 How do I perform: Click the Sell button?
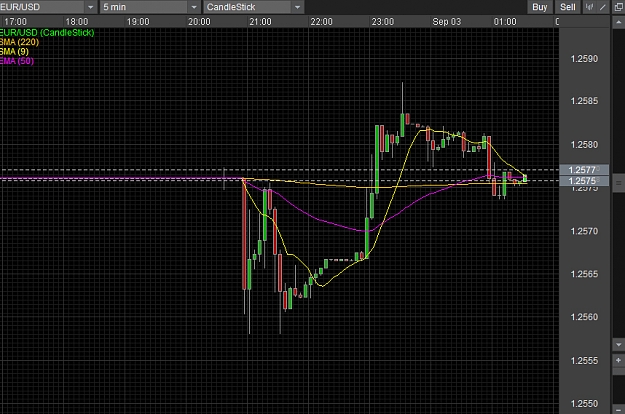pos(568,7)
